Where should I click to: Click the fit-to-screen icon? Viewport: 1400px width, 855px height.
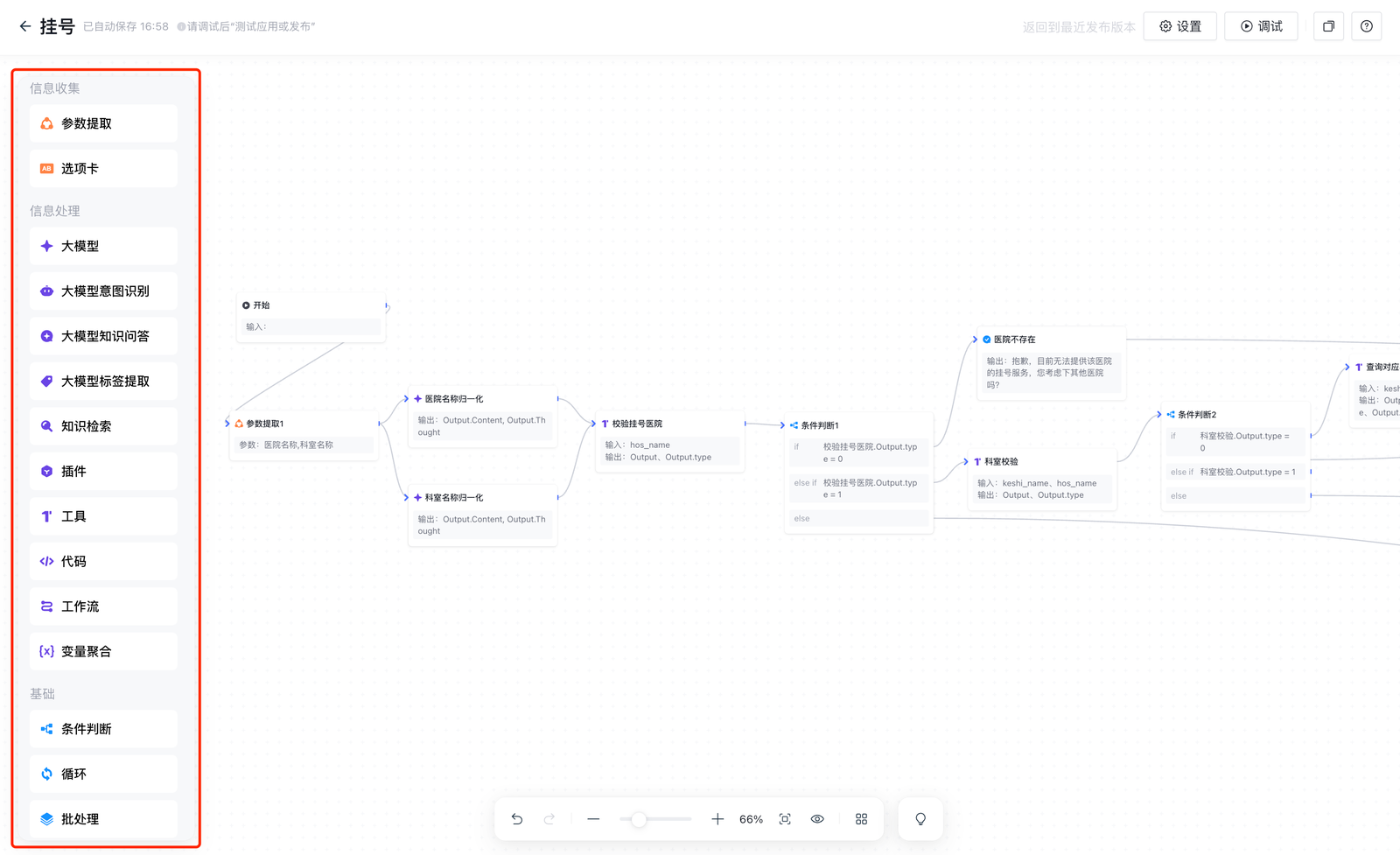785,819
